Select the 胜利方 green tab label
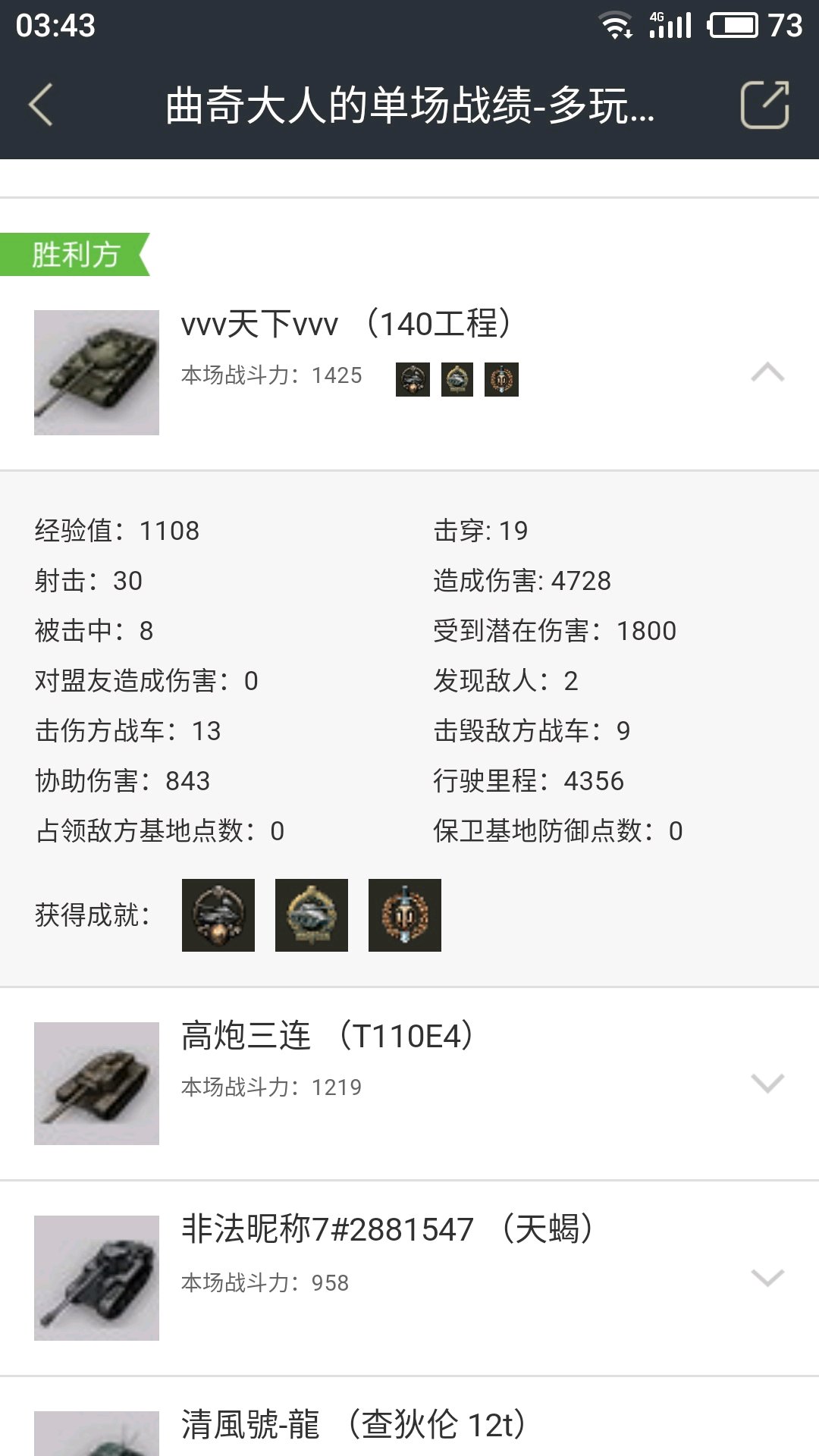The width and height of the screenshot is (819, 1456). tap(75, 254)
